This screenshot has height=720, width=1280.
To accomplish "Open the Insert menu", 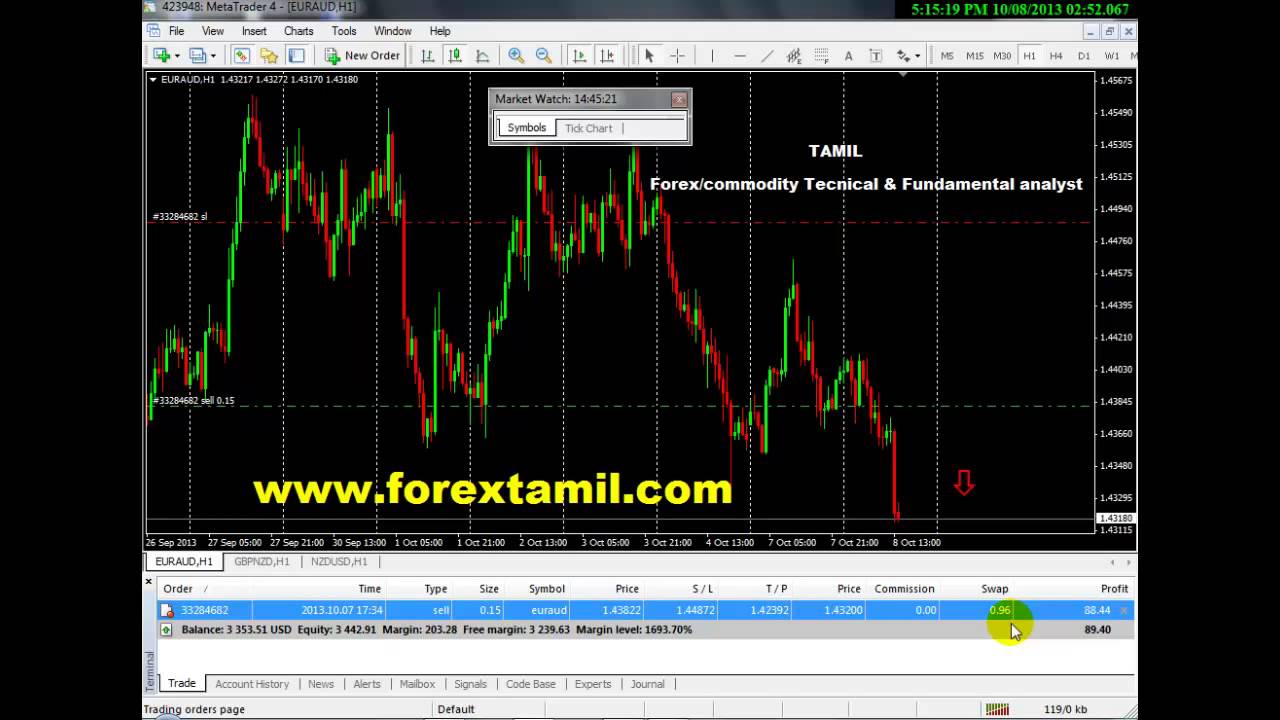I will (254, 31).
